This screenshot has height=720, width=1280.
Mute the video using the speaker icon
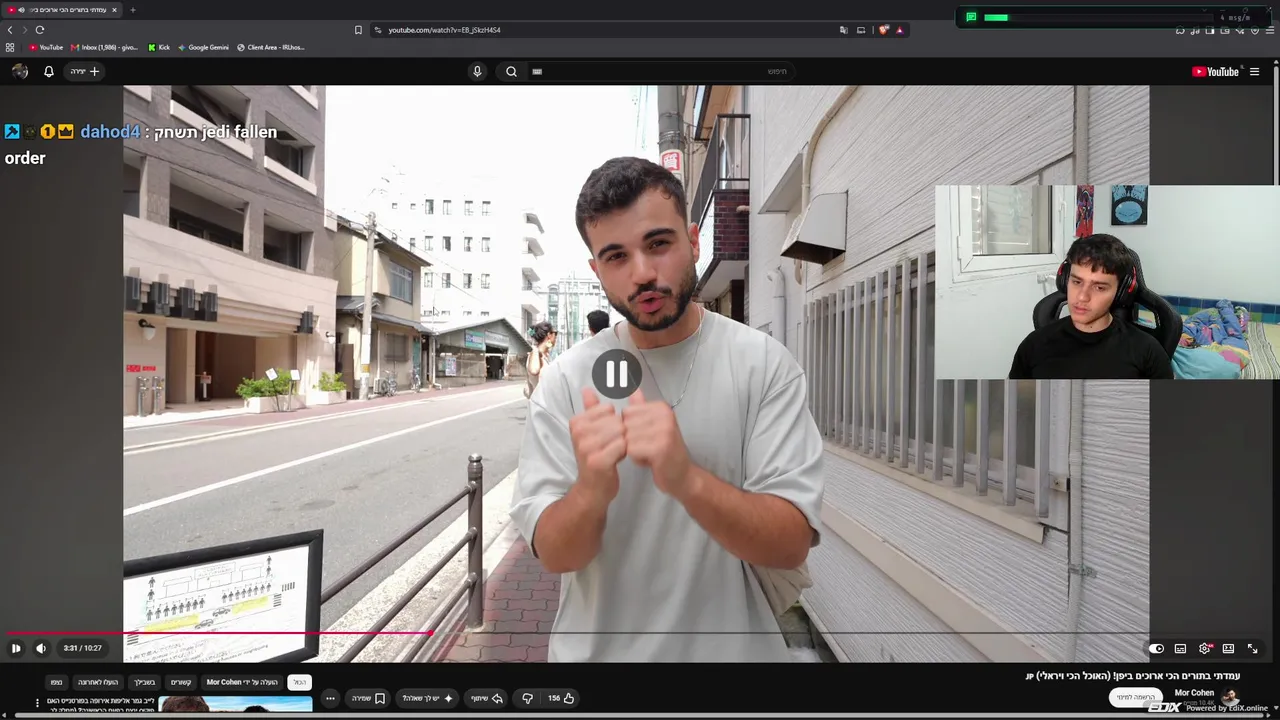(41, 648)
